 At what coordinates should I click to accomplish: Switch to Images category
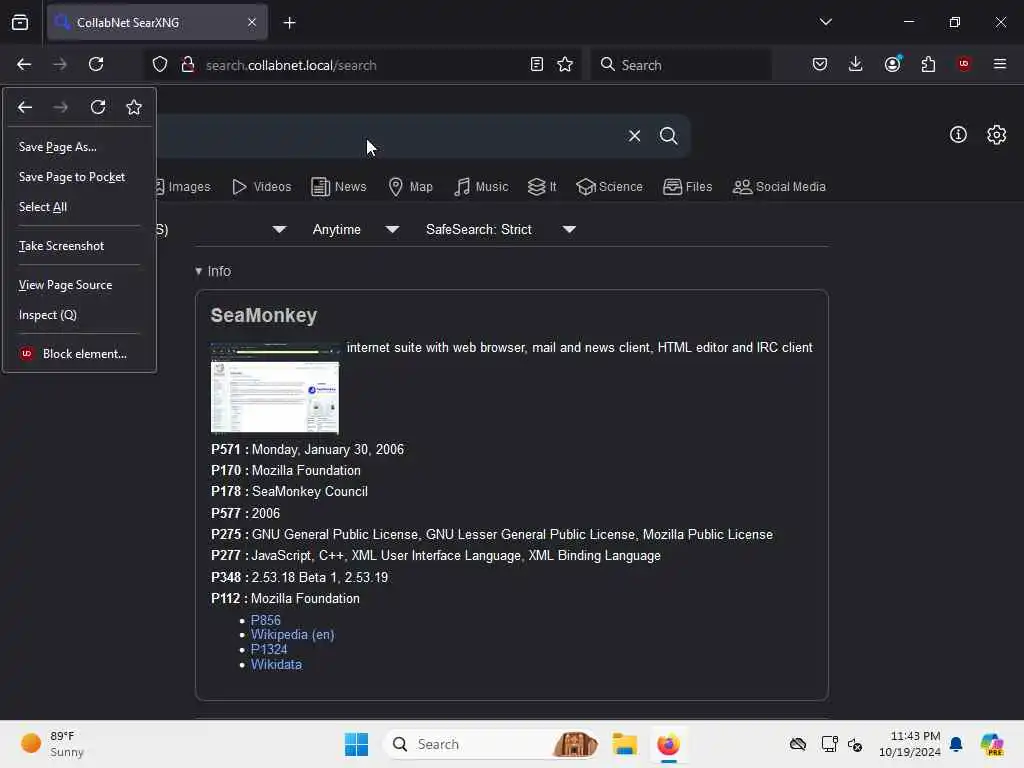pos(184,187)
